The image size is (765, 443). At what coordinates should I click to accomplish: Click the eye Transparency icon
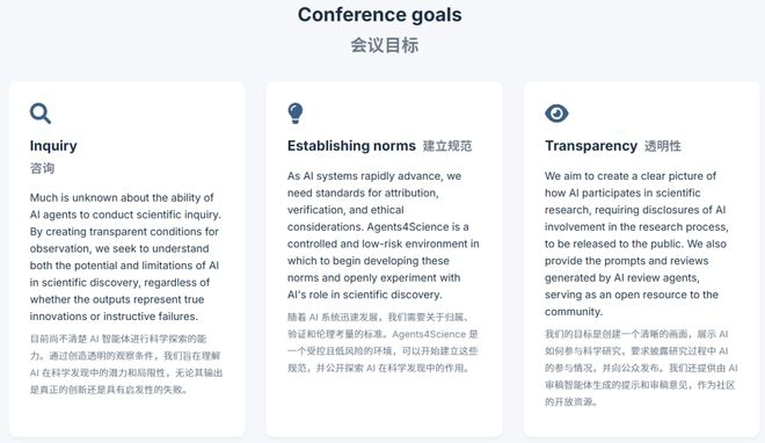tap(556, 113)
